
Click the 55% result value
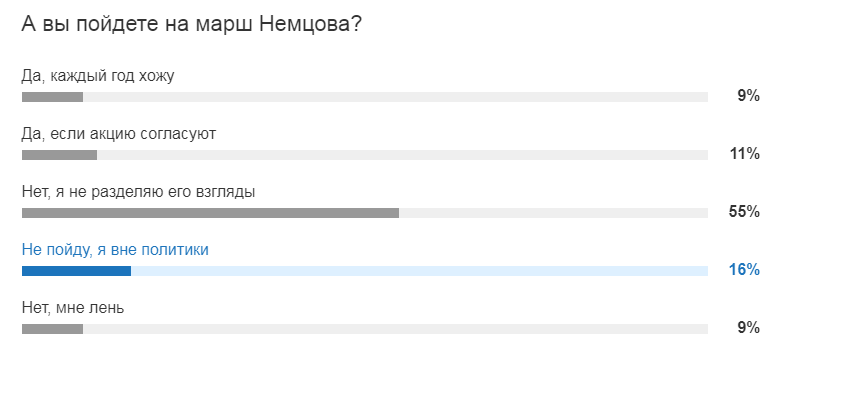tap(744, 212)
